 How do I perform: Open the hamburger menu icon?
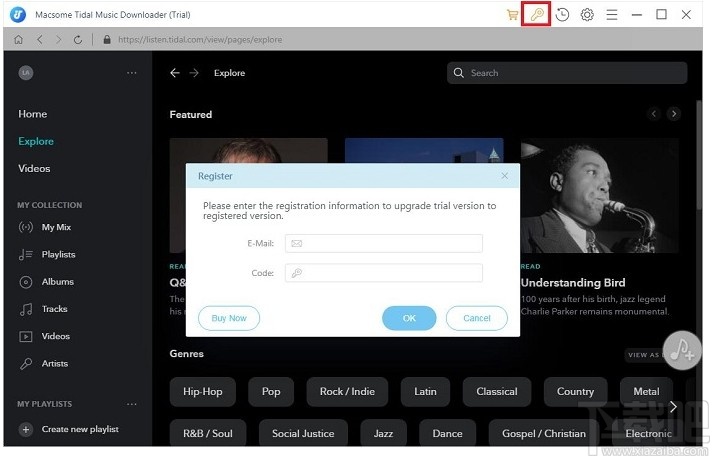612,15
